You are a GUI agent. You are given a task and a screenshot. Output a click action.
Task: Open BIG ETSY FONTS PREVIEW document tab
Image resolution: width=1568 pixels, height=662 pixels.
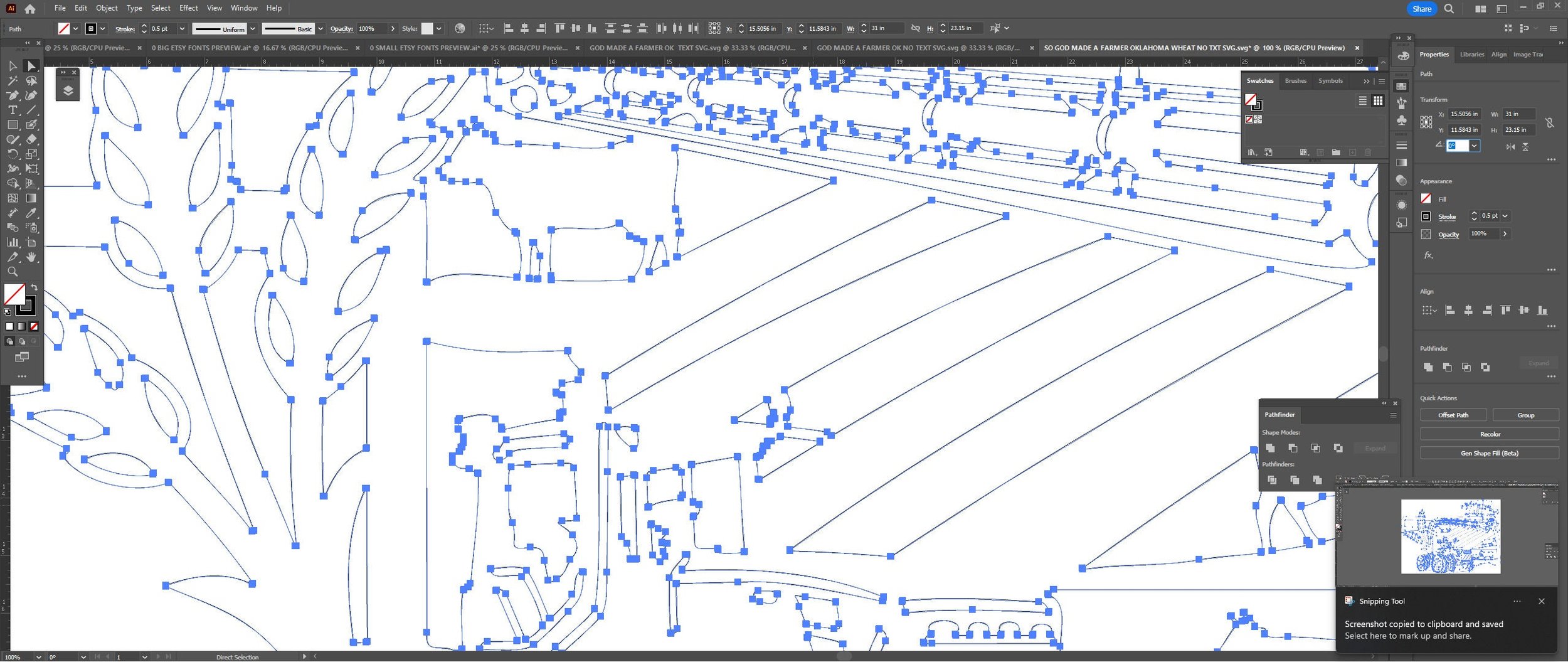tap(250, 48)
